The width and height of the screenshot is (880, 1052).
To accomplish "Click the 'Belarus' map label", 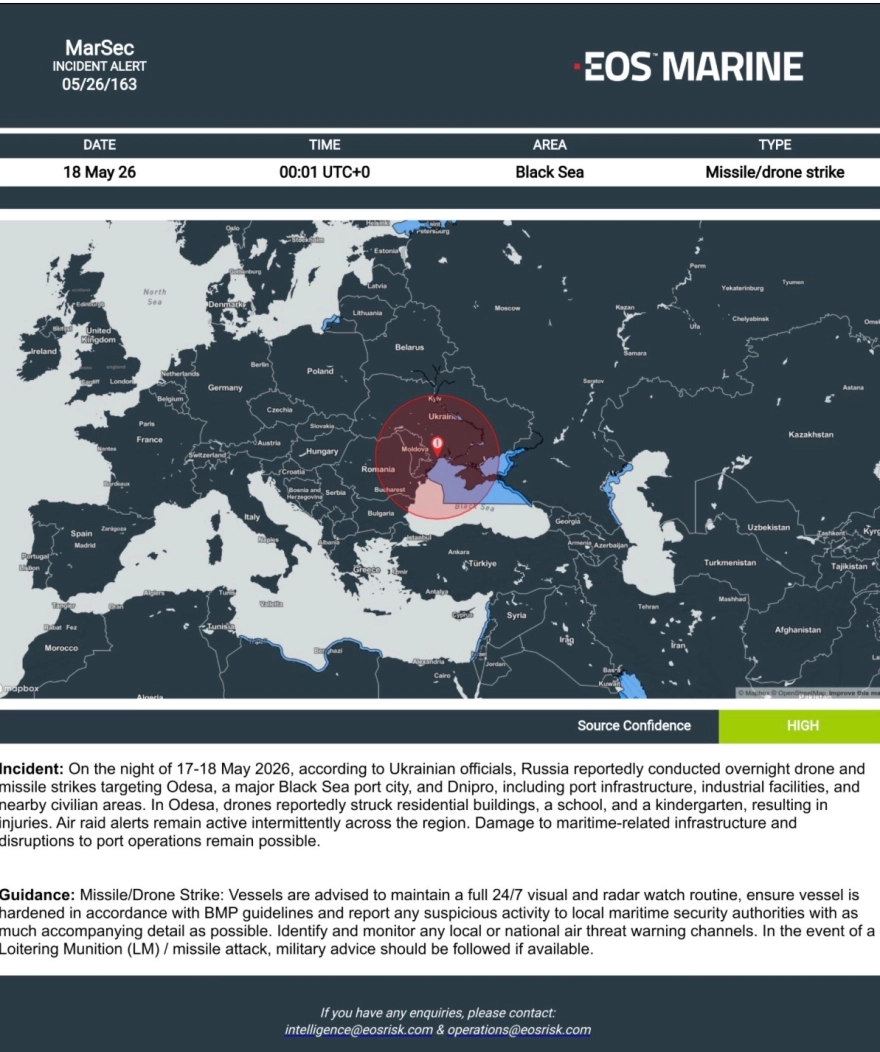I will coord(409,348).
